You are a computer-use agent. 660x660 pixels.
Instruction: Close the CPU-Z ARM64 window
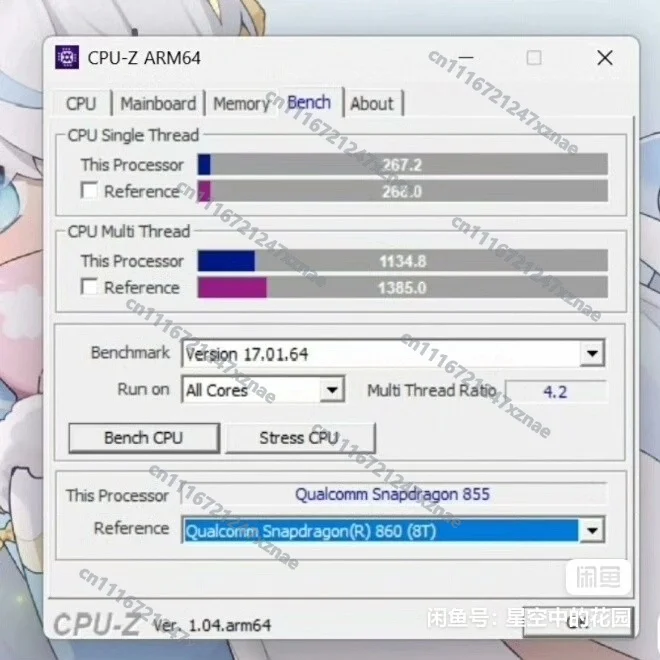pyautogui.click(x=605, y=58)
